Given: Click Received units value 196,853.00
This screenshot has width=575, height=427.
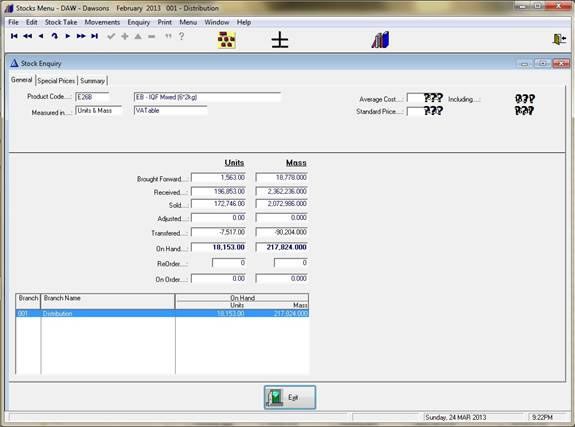Looking at the screenshot, I should tap(218, 191).
